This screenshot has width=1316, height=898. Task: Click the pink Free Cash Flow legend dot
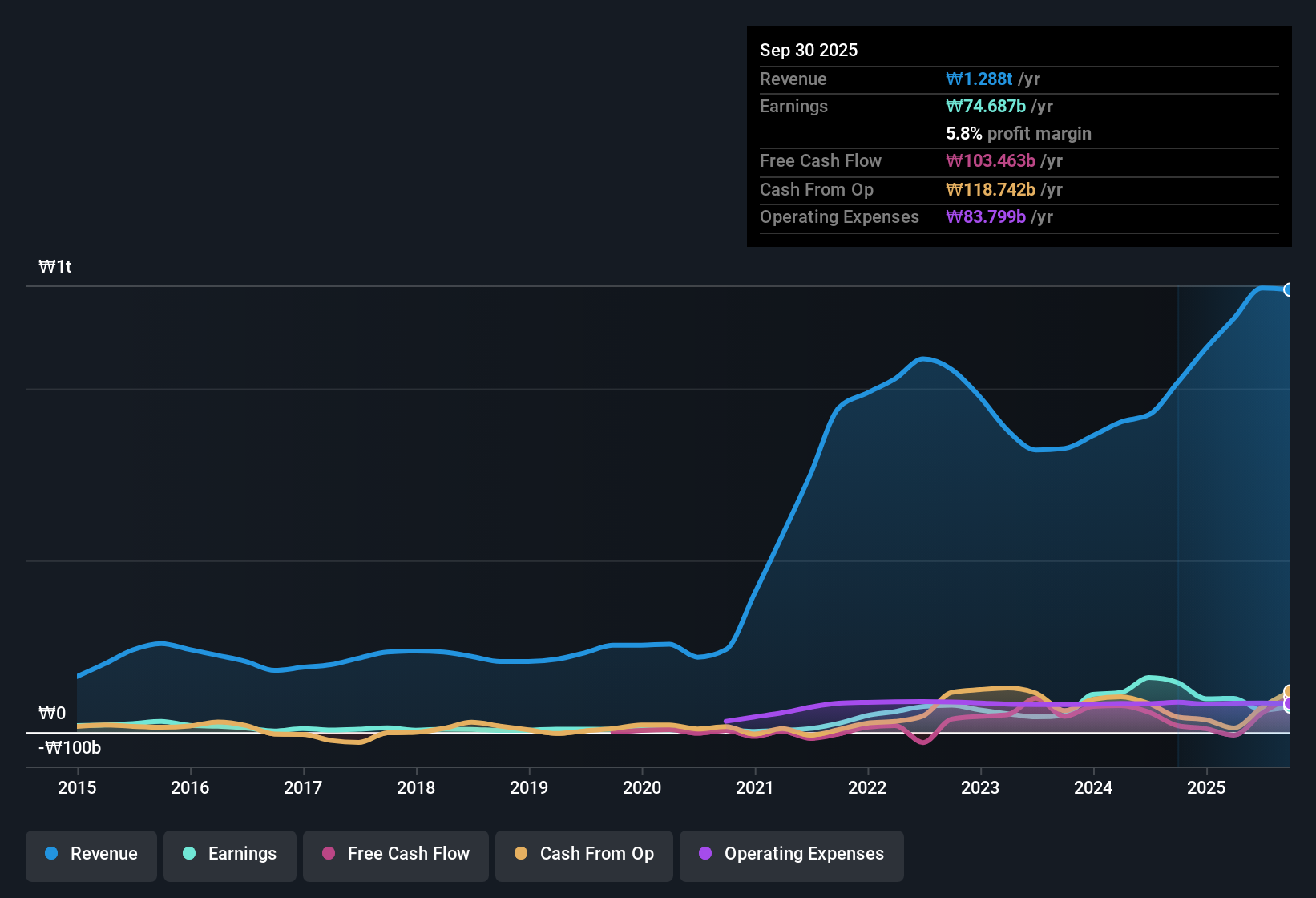[x=329, y=854]
